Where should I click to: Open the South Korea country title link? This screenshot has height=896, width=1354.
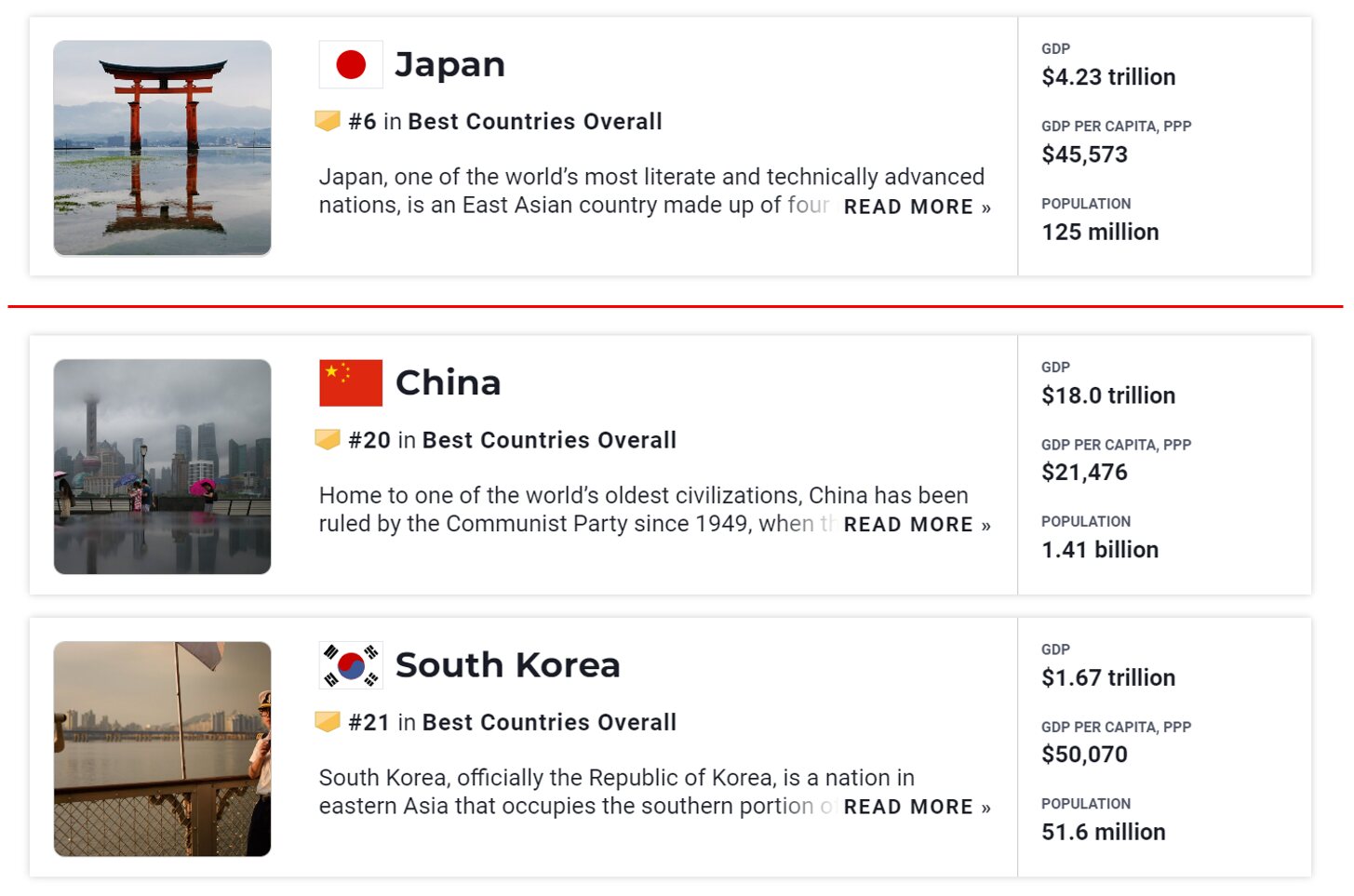point(507,665)
